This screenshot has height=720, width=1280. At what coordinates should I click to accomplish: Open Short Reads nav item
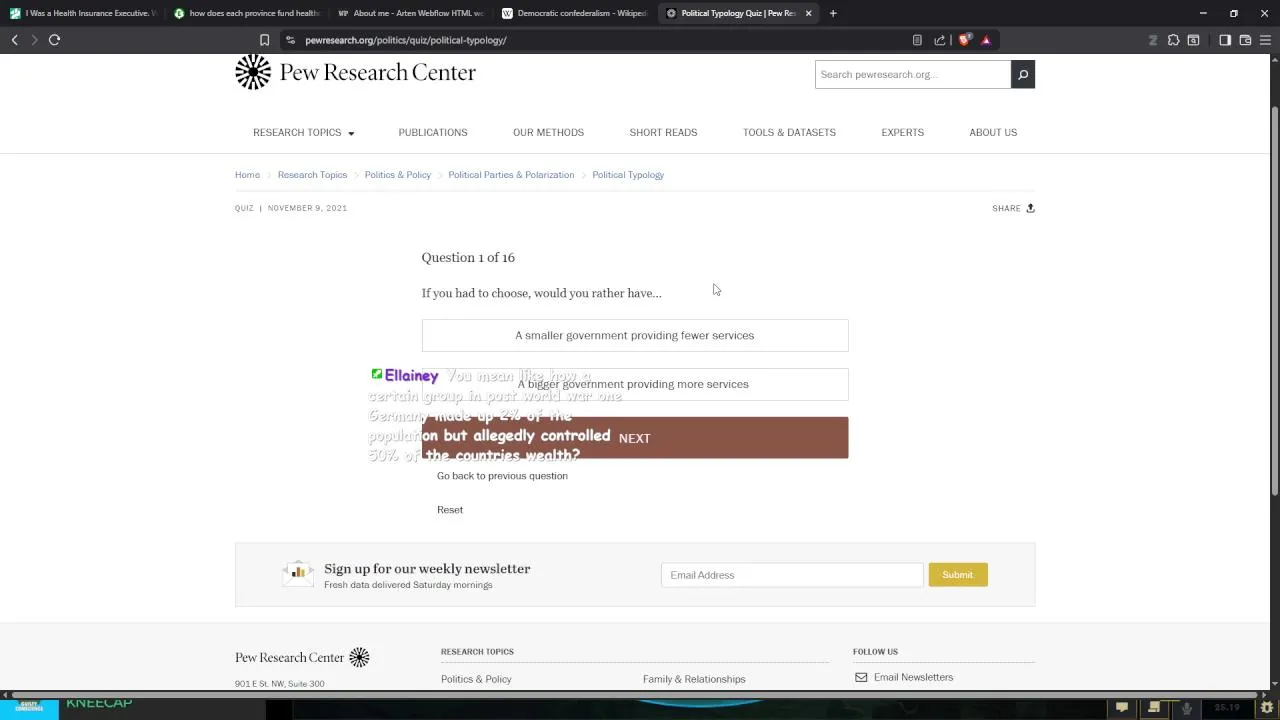click(663, 132)
